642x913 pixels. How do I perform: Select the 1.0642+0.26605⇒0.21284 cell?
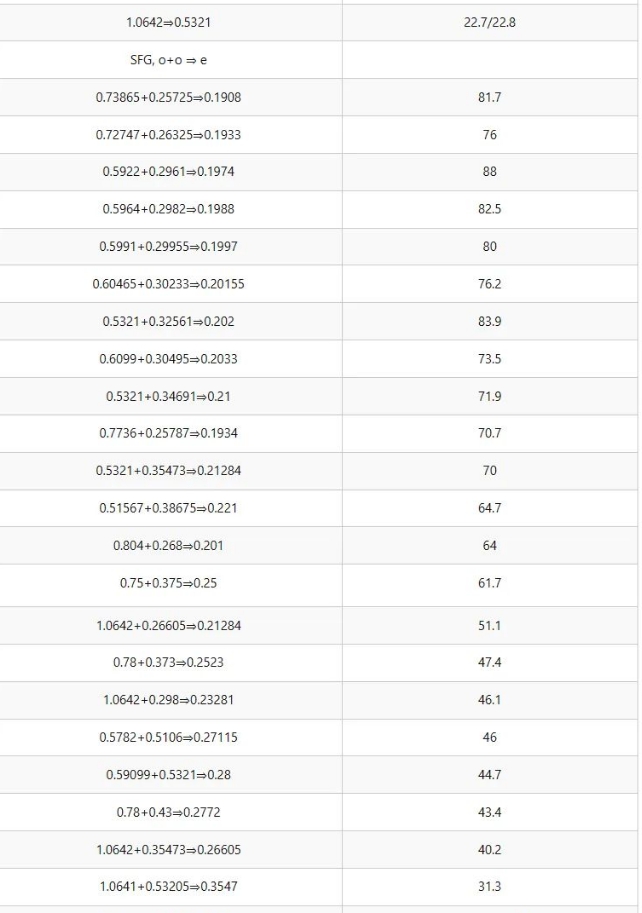(x=168, y=625)
